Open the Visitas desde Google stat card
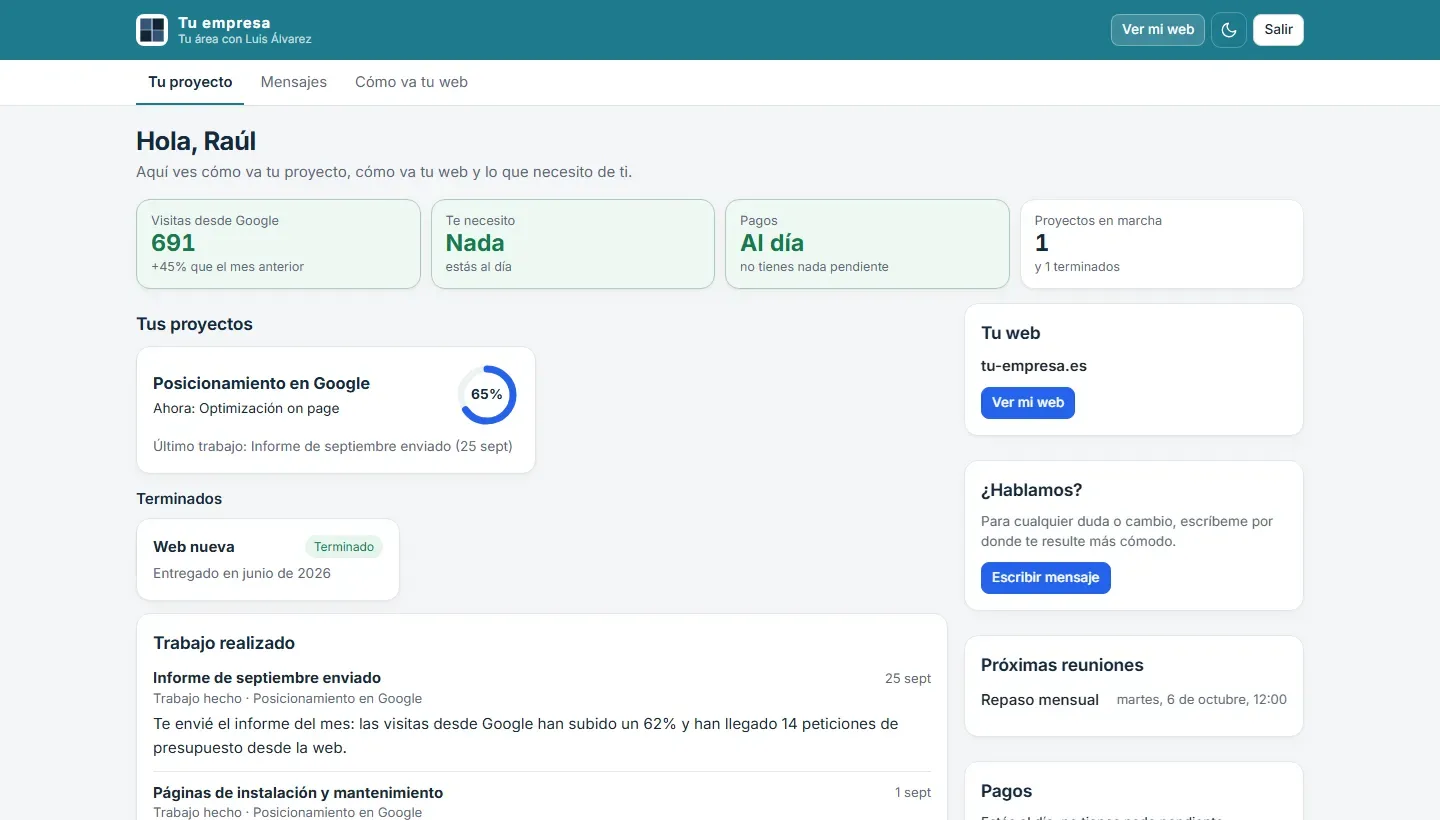This screenshot has height=820, width=1440. [278, 244]
